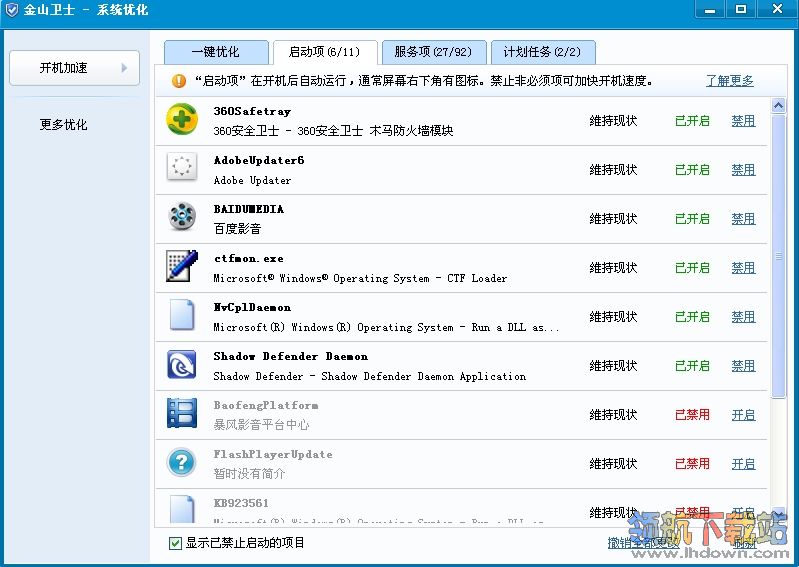Disable AdobeUpdater6 via 禁用 link
The height and width of the screenshot is (567, 799).
(743, 170)
